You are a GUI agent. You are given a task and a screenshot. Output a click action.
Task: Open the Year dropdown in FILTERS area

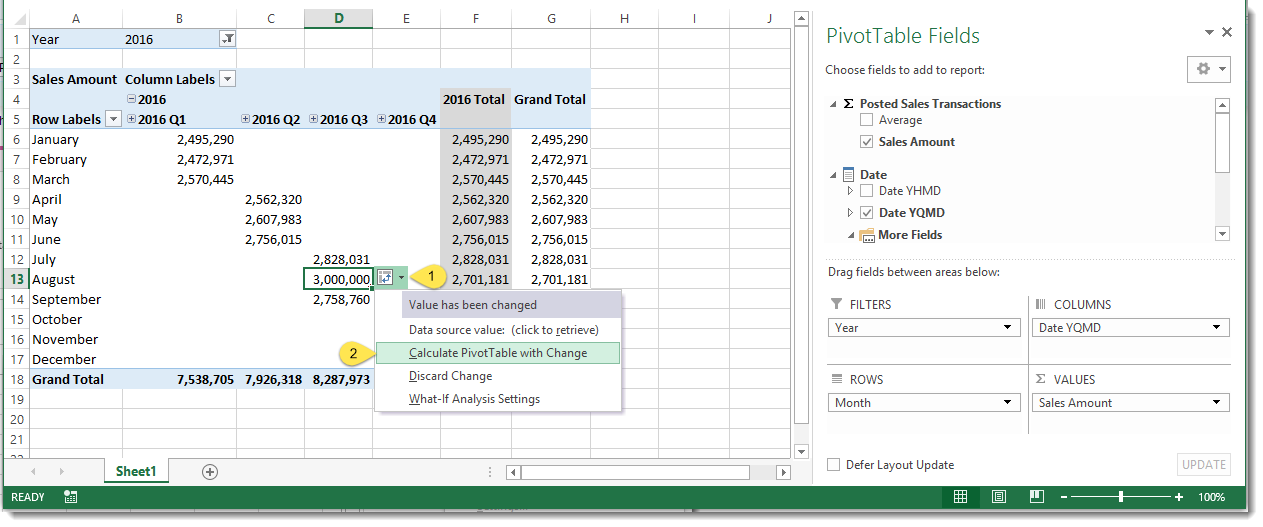[1008, 328]
